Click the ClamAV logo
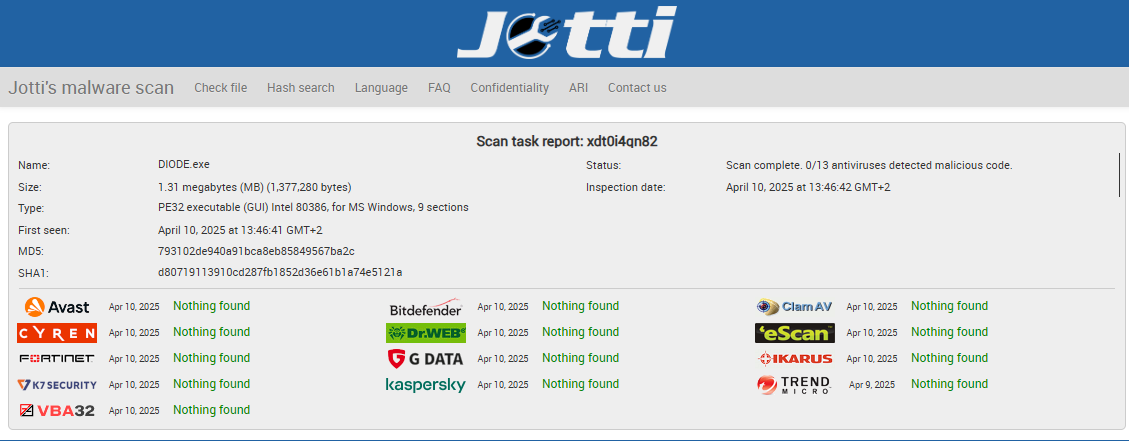Screen dimensions: 1129x441 click(x=794, y=307)
